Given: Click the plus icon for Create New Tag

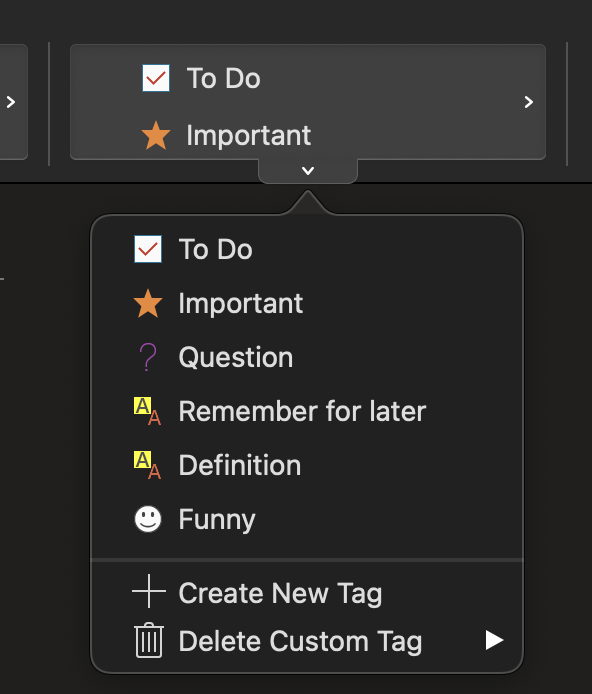Looking at the screenshot, I should tap(149, 591).
